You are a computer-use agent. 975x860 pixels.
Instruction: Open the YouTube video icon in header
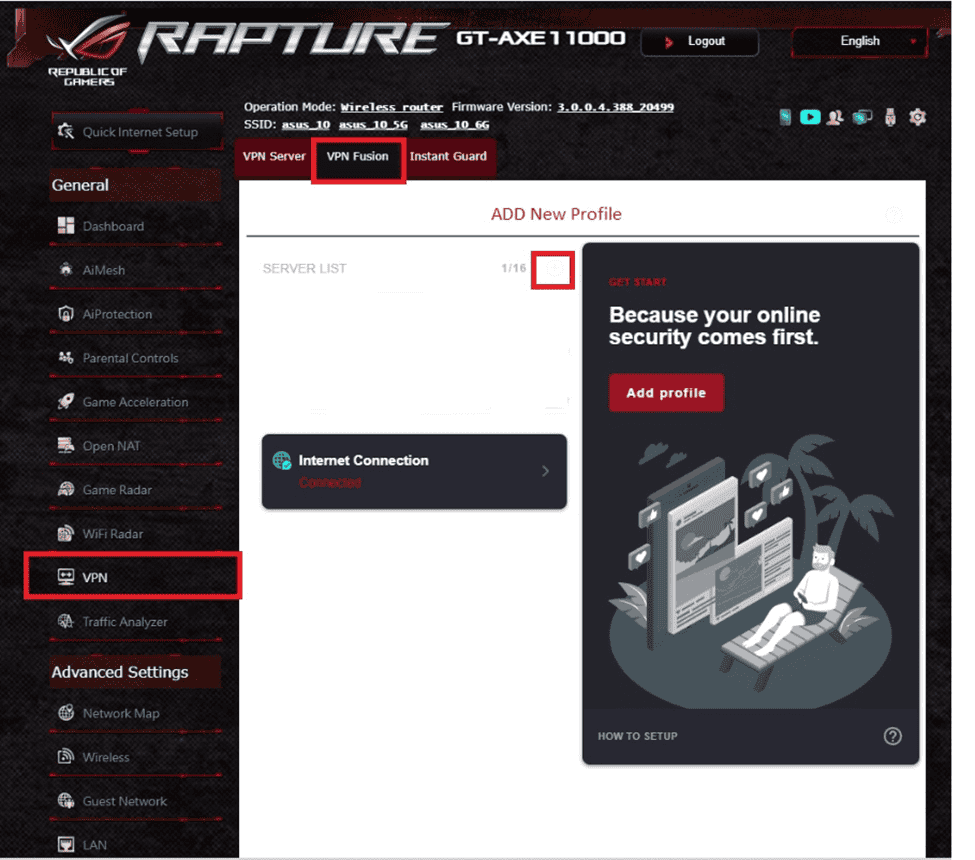click(810, 117)
